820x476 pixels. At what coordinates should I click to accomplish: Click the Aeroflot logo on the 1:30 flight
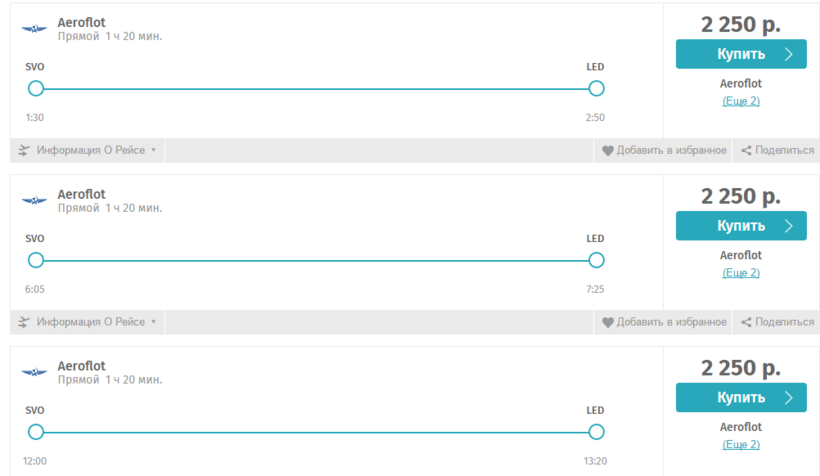(34, 29)
